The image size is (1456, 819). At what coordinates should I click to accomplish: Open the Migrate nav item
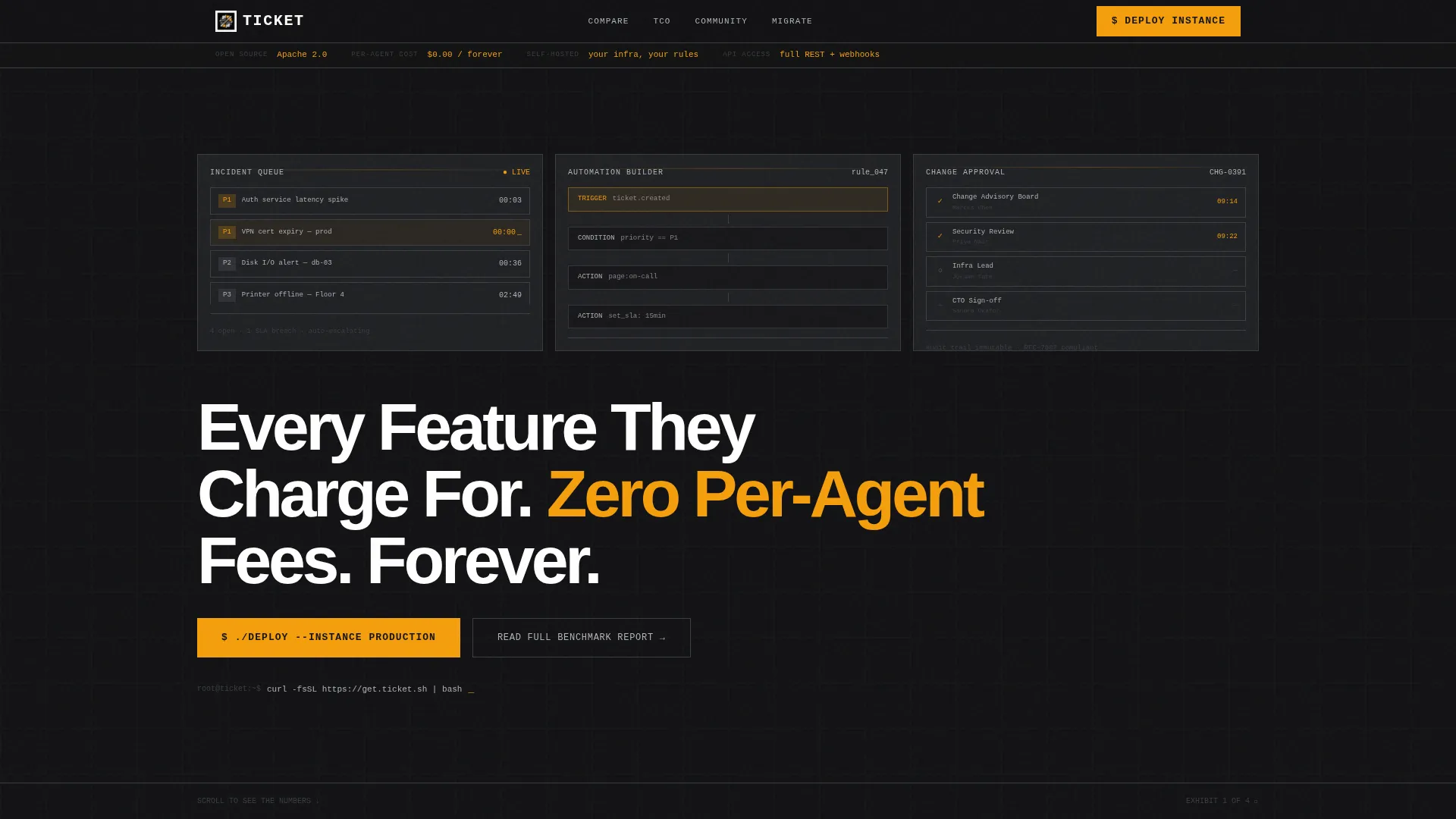click(x=792, y=21)
